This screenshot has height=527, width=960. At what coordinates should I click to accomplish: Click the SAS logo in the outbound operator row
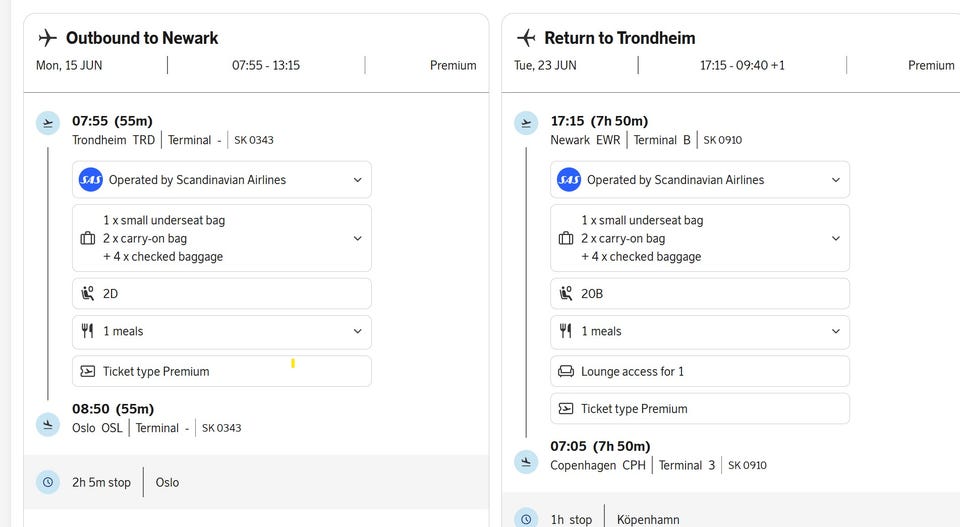tap(91, 180)
